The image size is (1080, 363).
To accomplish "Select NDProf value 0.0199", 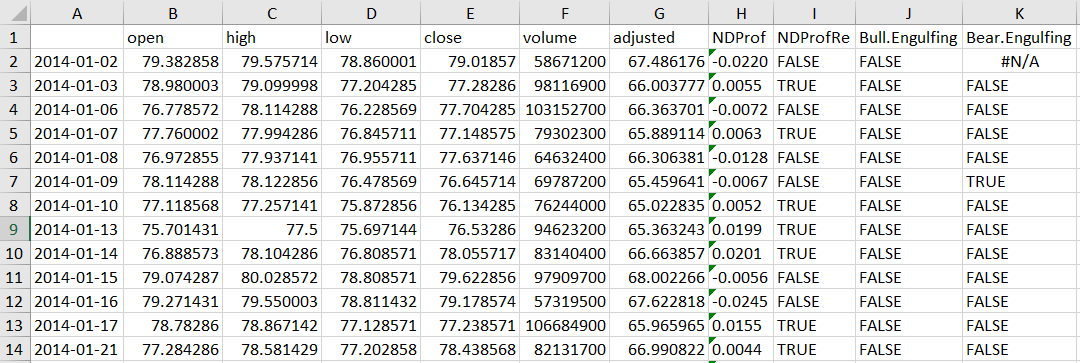I will point(740,229).
